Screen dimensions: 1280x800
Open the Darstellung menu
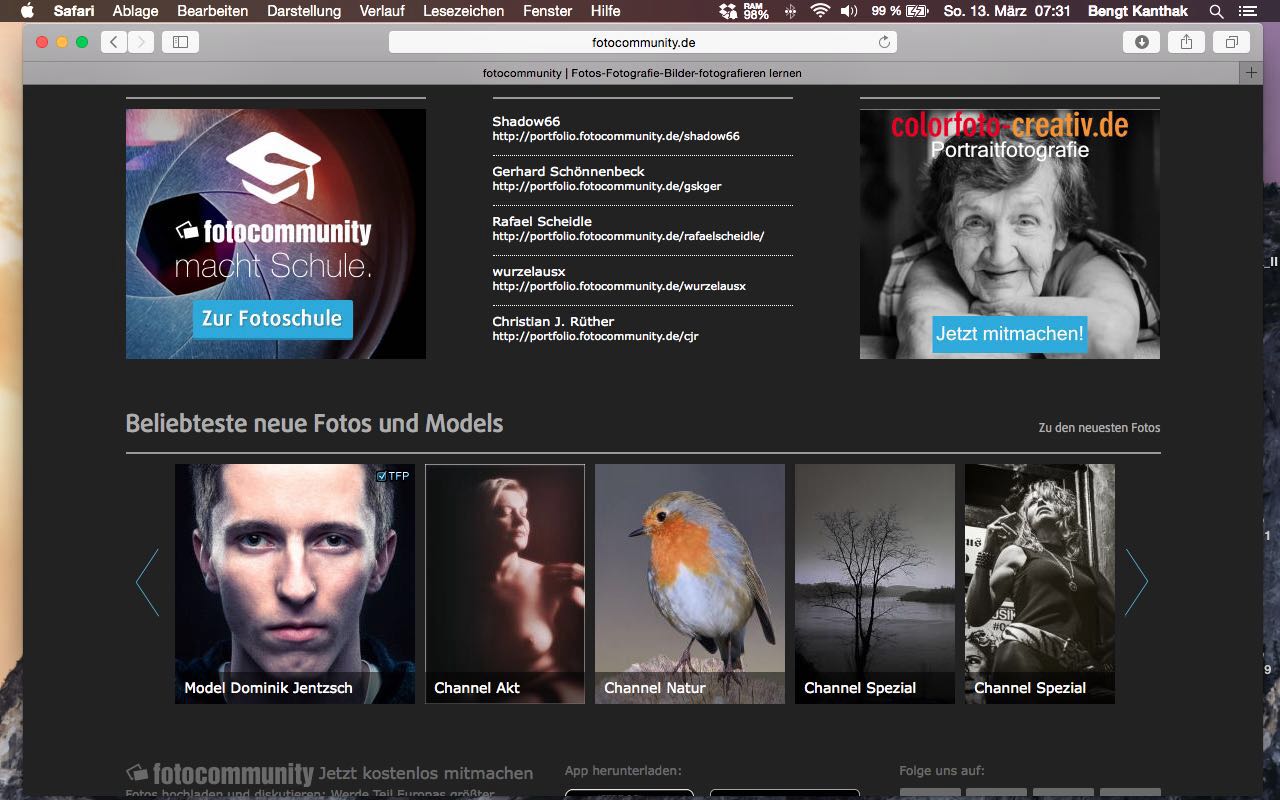tap(304, 11)
